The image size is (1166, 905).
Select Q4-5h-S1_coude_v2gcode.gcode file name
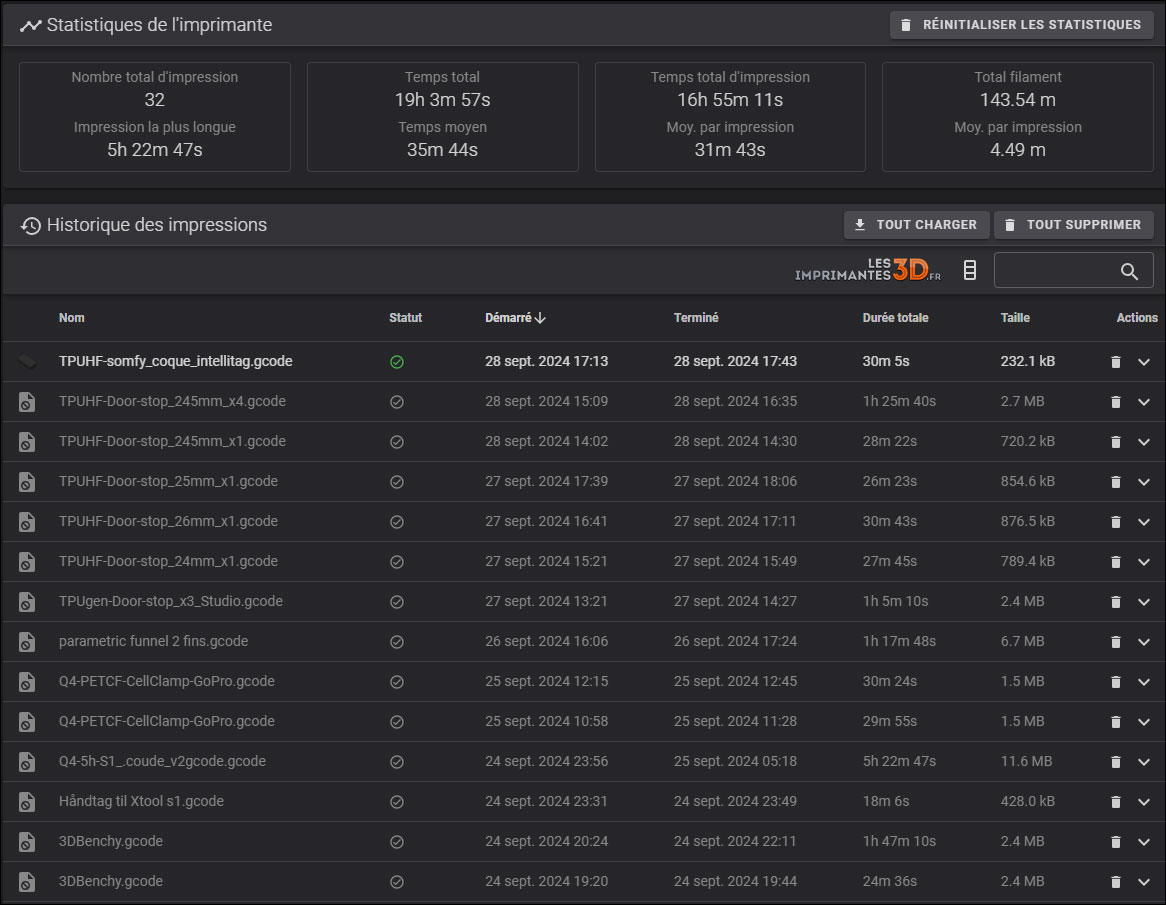pyautogui.click(x=162, y=761)
